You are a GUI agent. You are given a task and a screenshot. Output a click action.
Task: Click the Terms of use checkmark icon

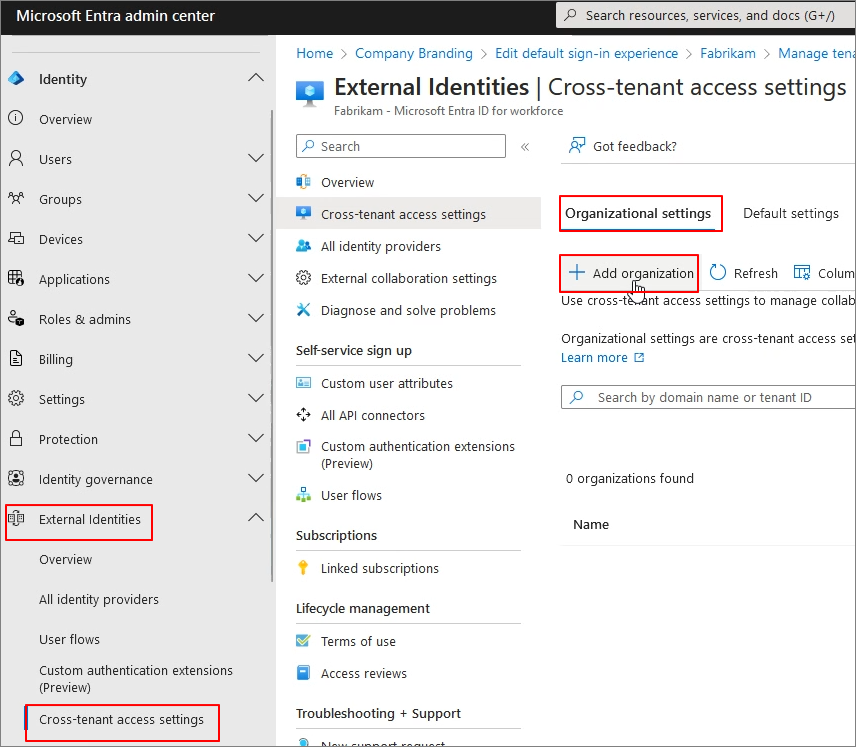304,641
